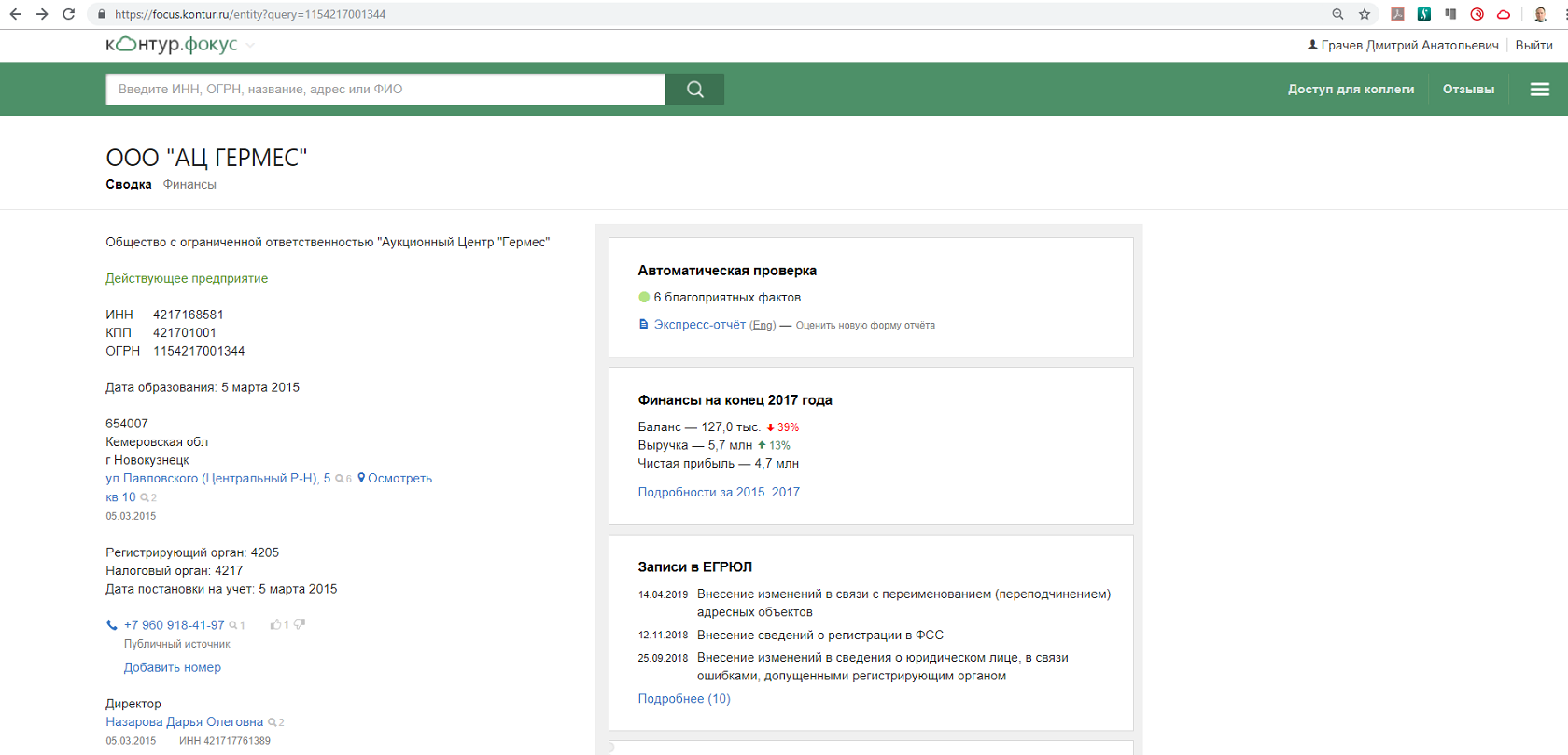Click the search count icon after Павловского 5

pyautogui.click(x=343, y=479)
